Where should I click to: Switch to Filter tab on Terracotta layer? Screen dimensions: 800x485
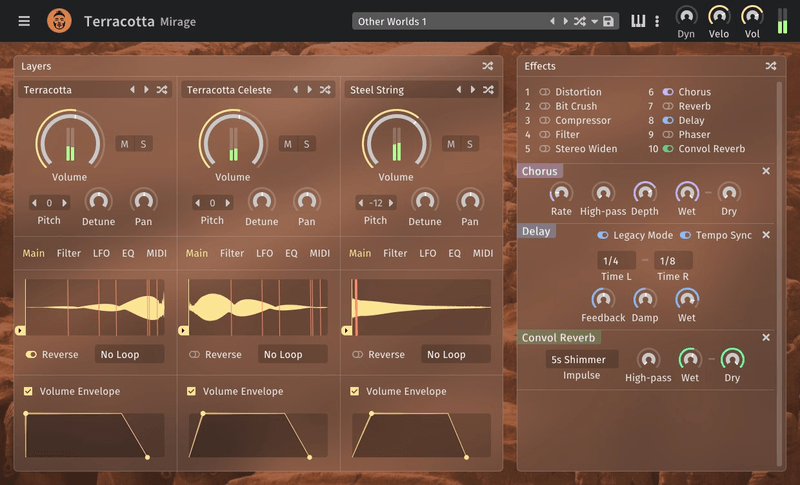pyautogui.click(x=69, y=253)
